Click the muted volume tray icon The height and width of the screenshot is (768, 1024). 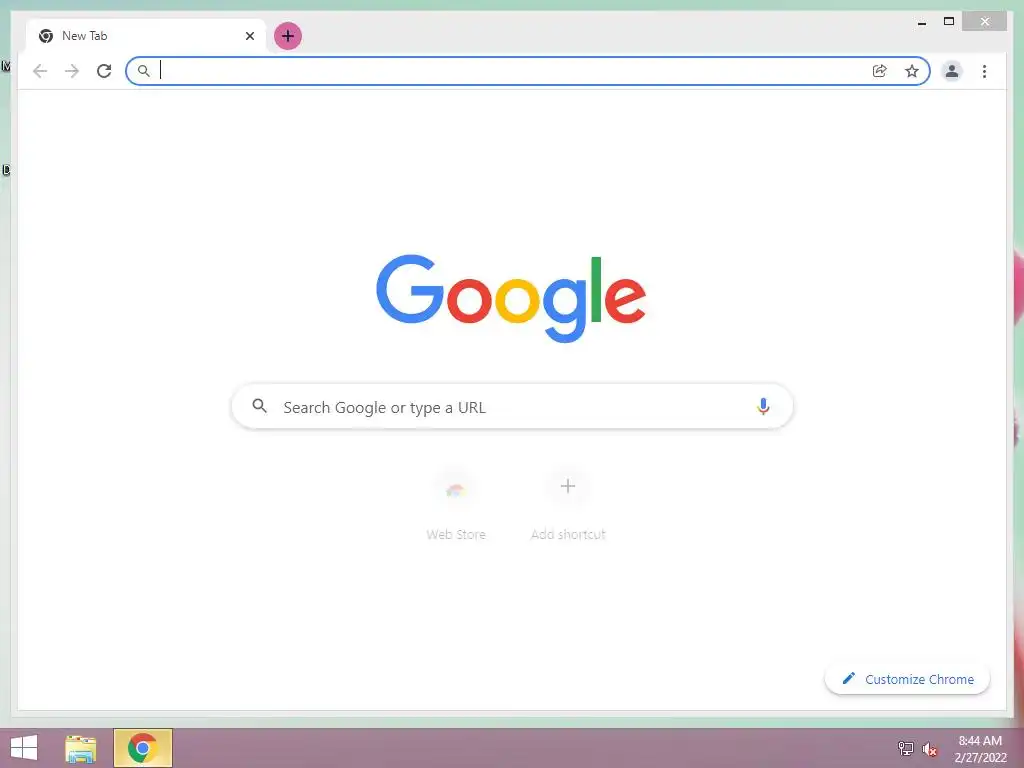pyautogui.click(x=929, y=749)
